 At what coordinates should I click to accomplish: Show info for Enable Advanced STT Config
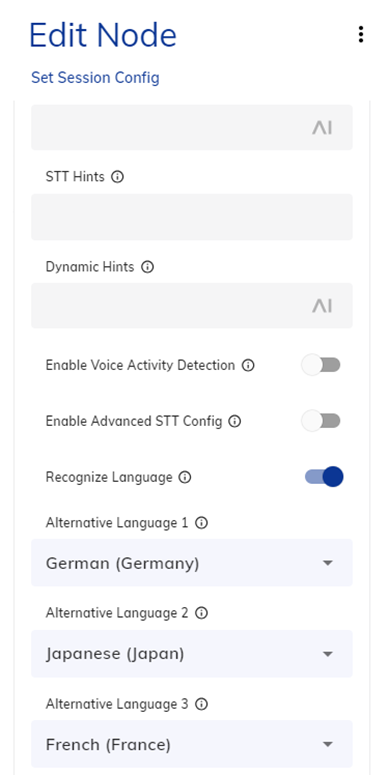click(235, 422)
